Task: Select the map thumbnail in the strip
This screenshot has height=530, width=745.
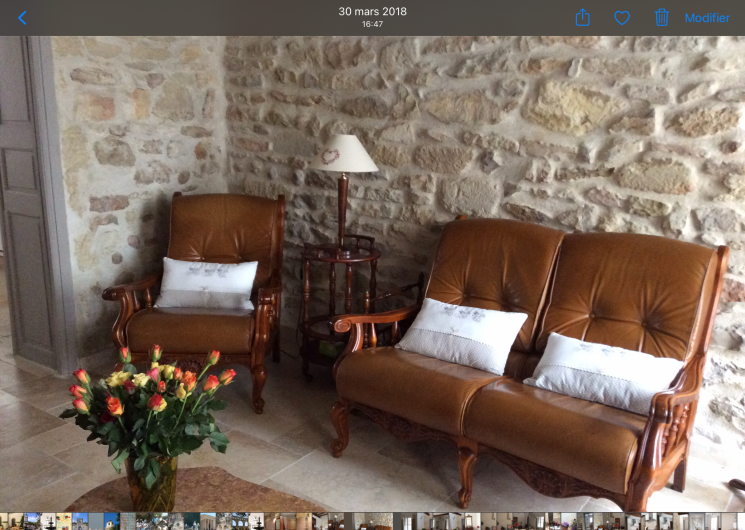Action: tap(64, 521)
